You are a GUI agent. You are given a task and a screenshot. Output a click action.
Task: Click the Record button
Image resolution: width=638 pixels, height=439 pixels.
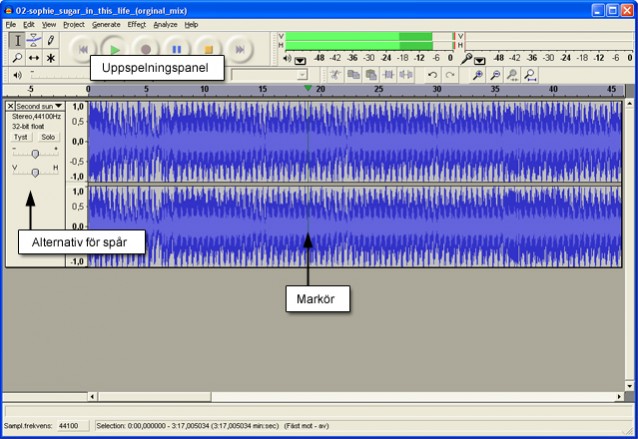(146, 49)
